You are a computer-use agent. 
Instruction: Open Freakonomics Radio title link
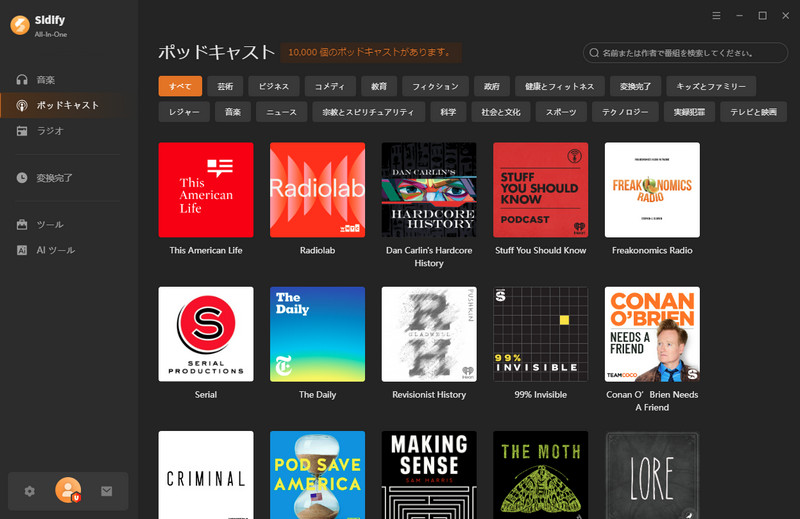652,250
